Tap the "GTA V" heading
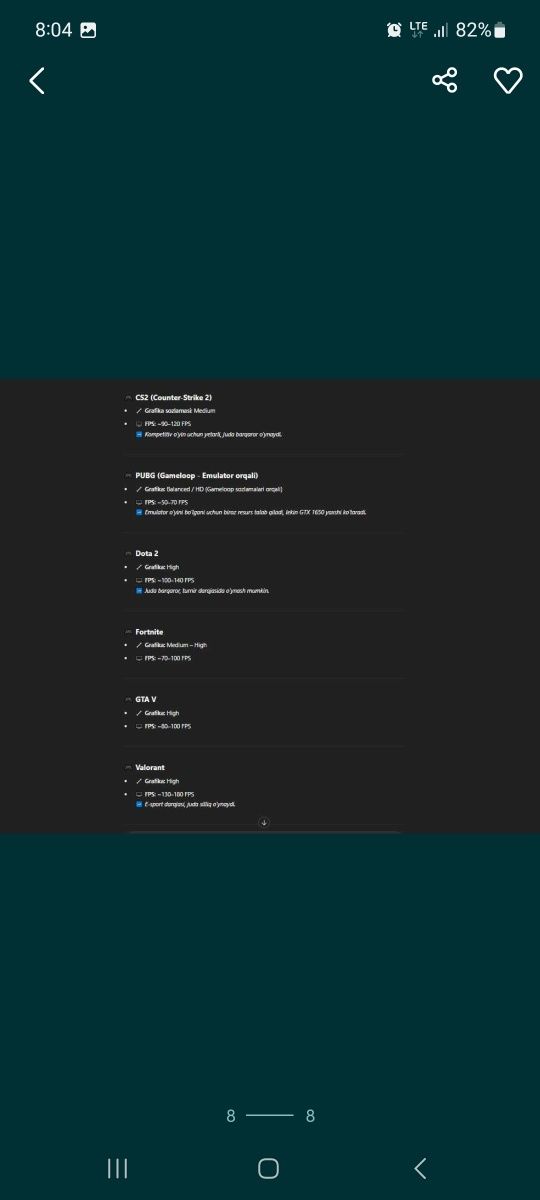 point(146,699)
